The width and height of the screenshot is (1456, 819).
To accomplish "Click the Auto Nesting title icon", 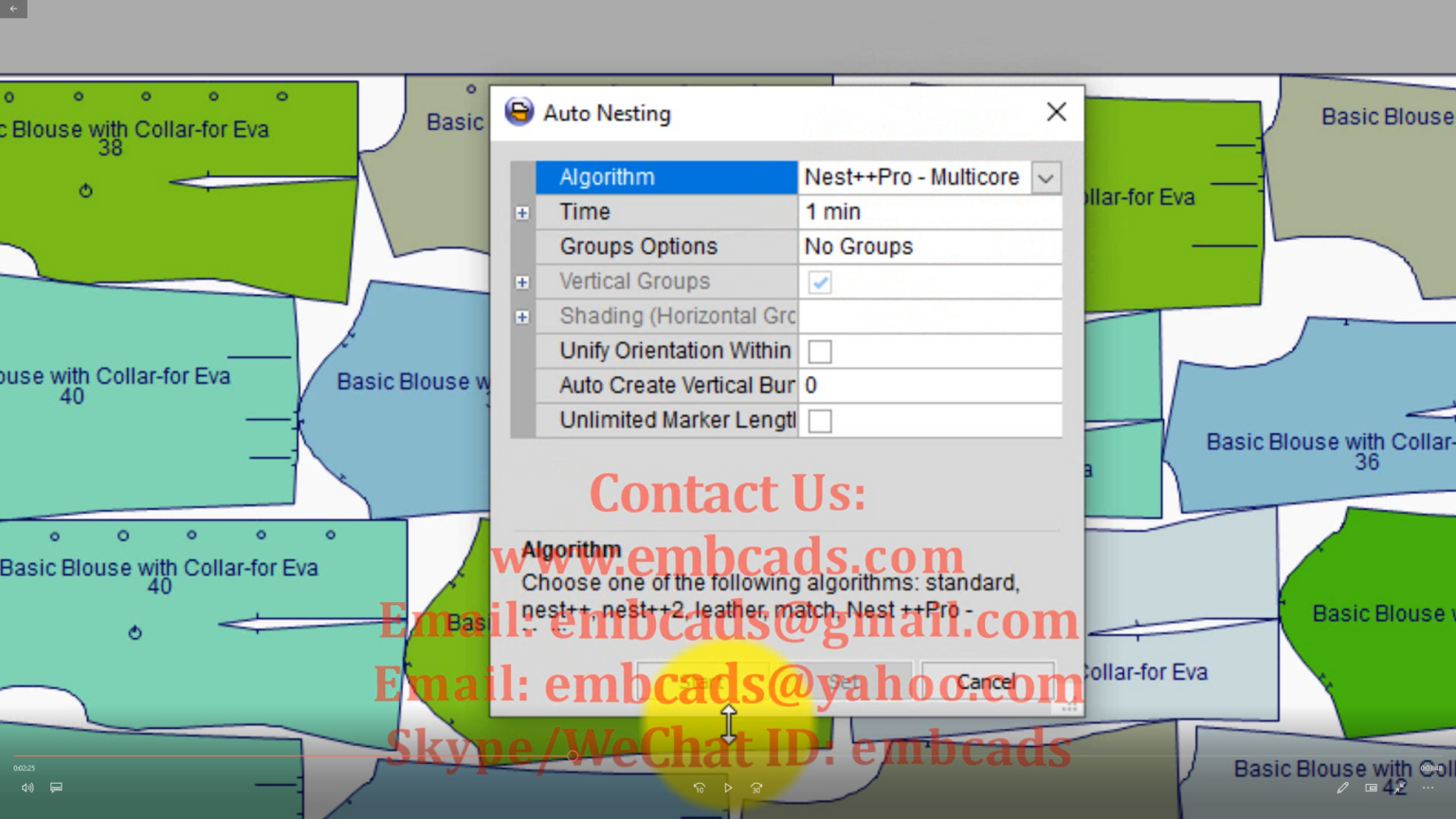I will (519, 112).
